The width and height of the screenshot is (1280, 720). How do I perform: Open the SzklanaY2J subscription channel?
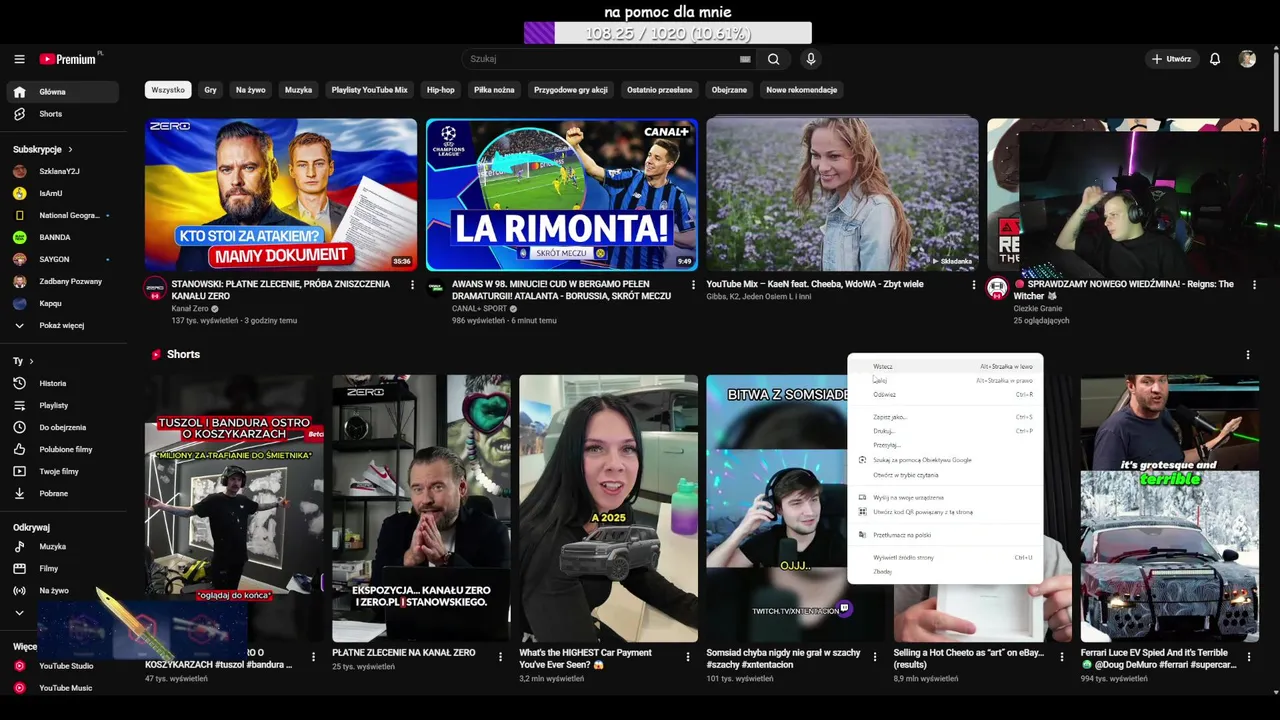(62, 171)
